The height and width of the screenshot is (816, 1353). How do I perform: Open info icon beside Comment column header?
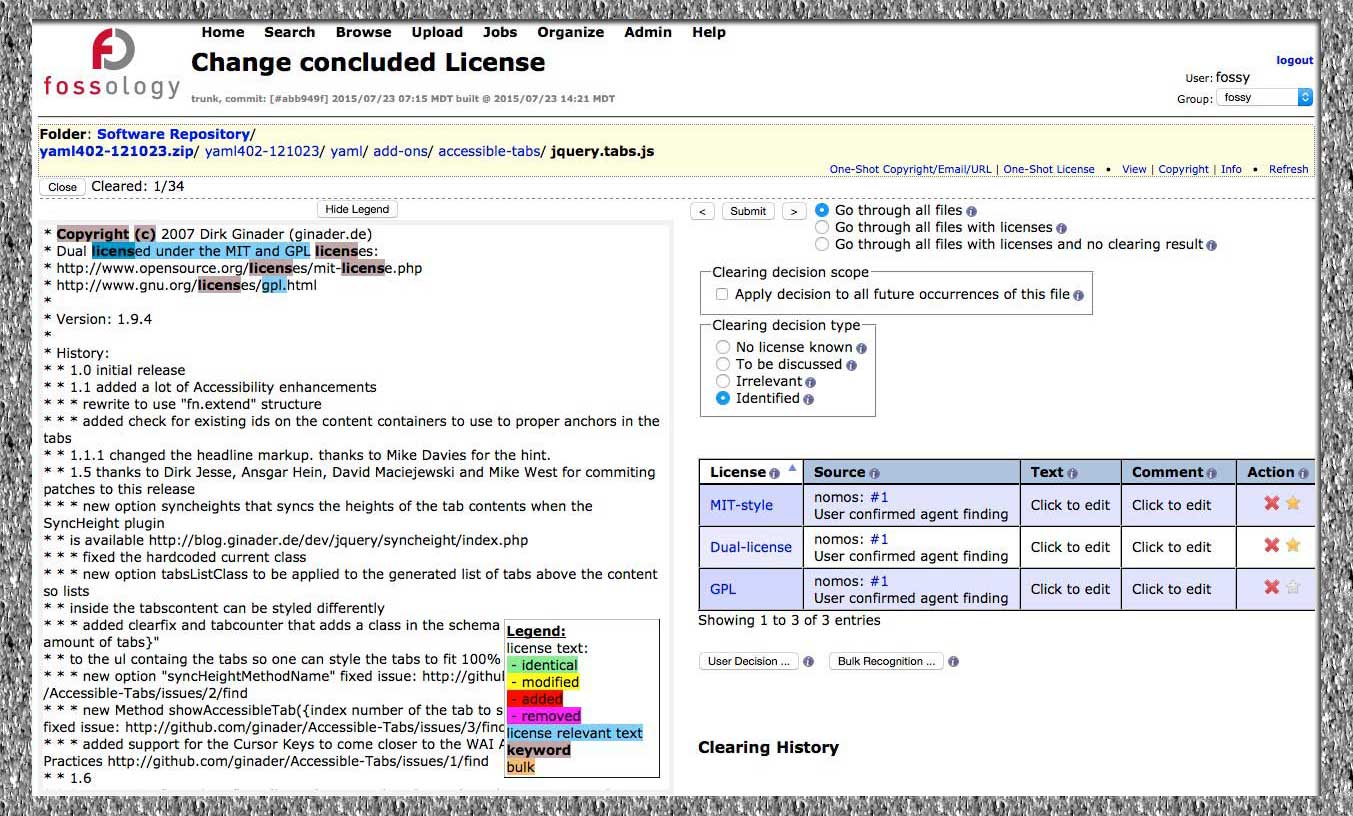[1212, 473]
